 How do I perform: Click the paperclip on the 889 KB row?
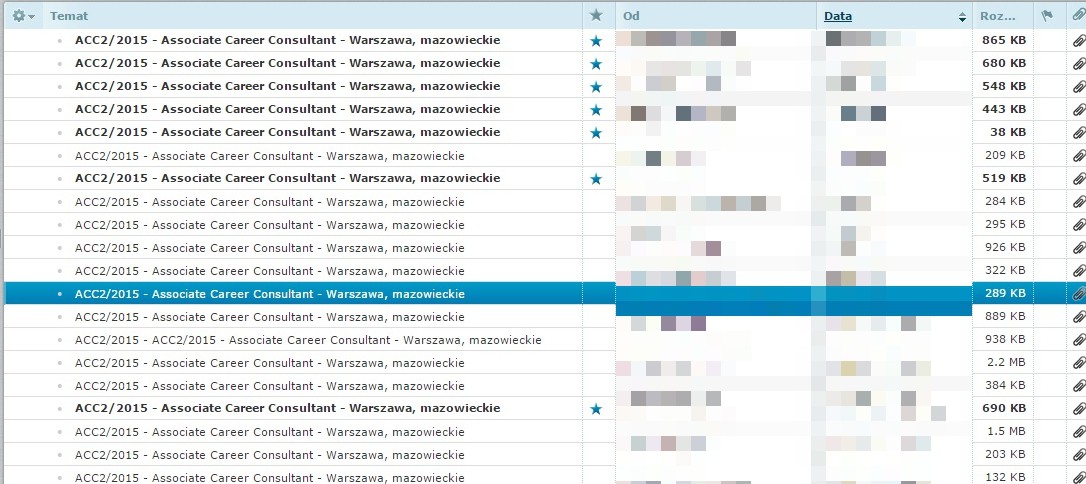[x=1078, y=316]
